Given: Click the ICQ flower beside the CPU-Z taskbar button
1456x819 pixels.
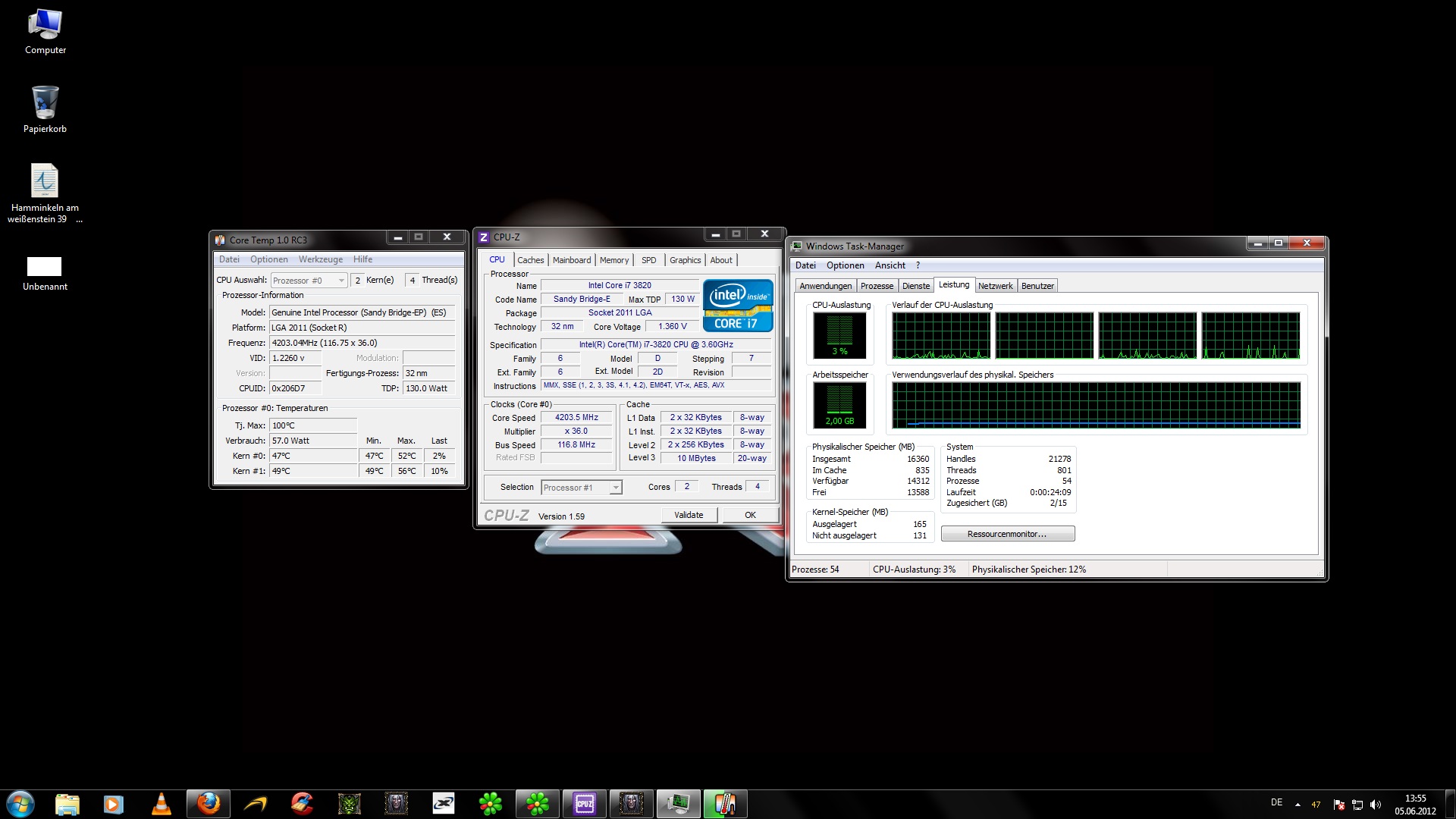Looking at the screenshot, I should tap(538, 804).
